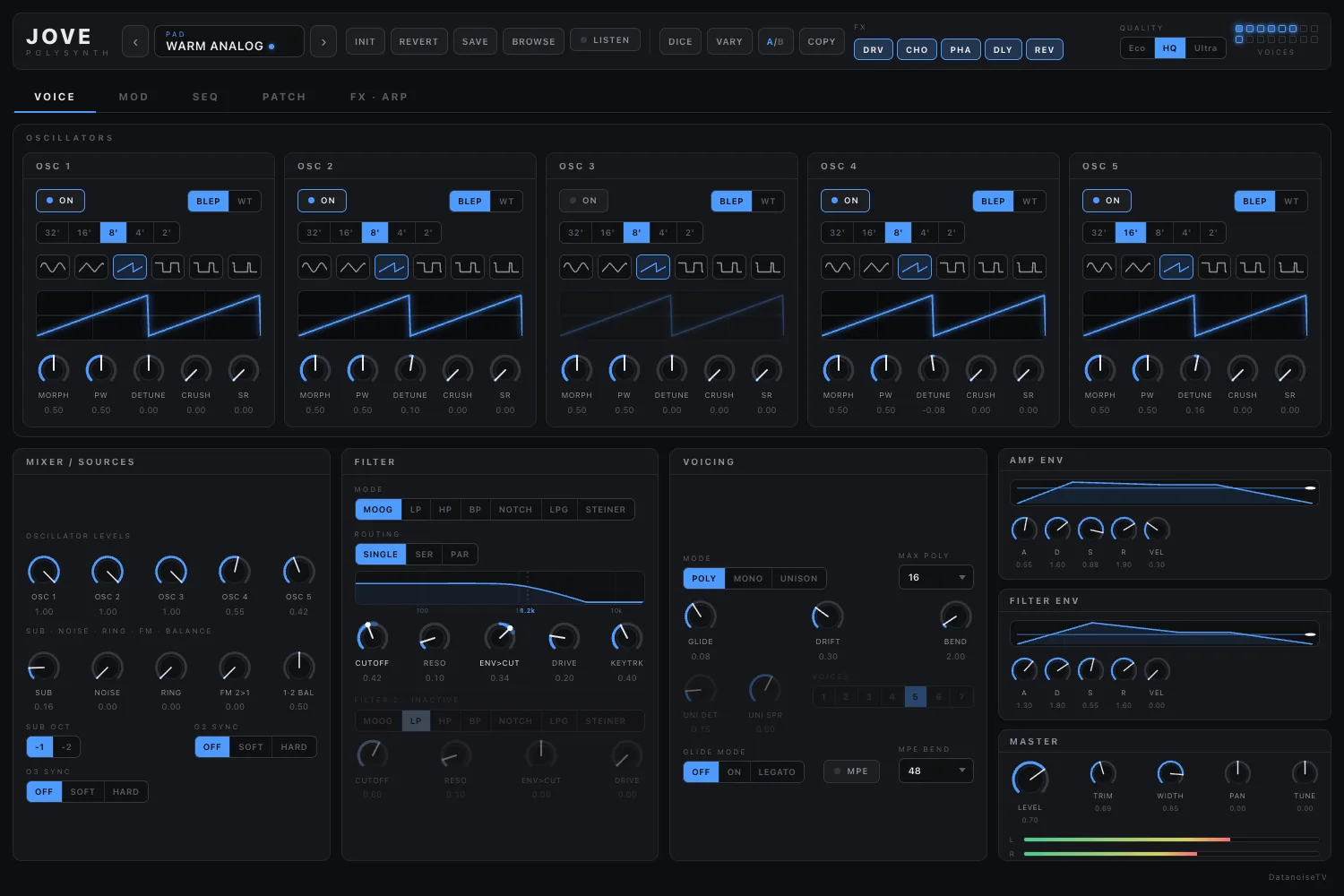The width and height of the screenshot is (1344, 896).
Task: Select the sawtooth waveform for OSC 1
Action: (130, 267)
